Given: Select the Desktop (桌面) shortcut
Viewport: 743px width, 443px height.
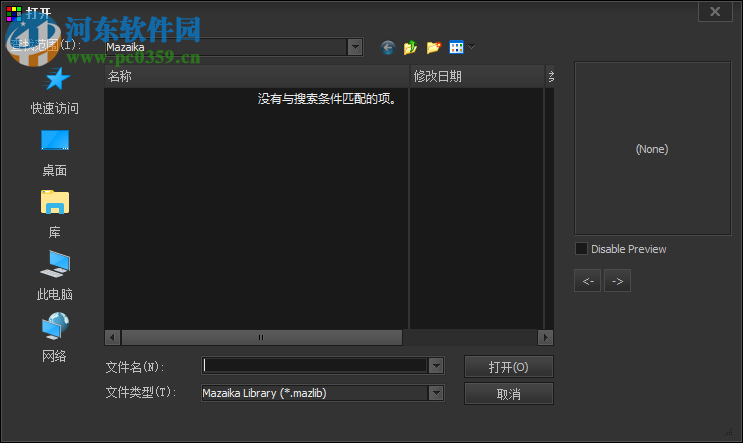Looking at the screenshot, I should pos(55,153).
